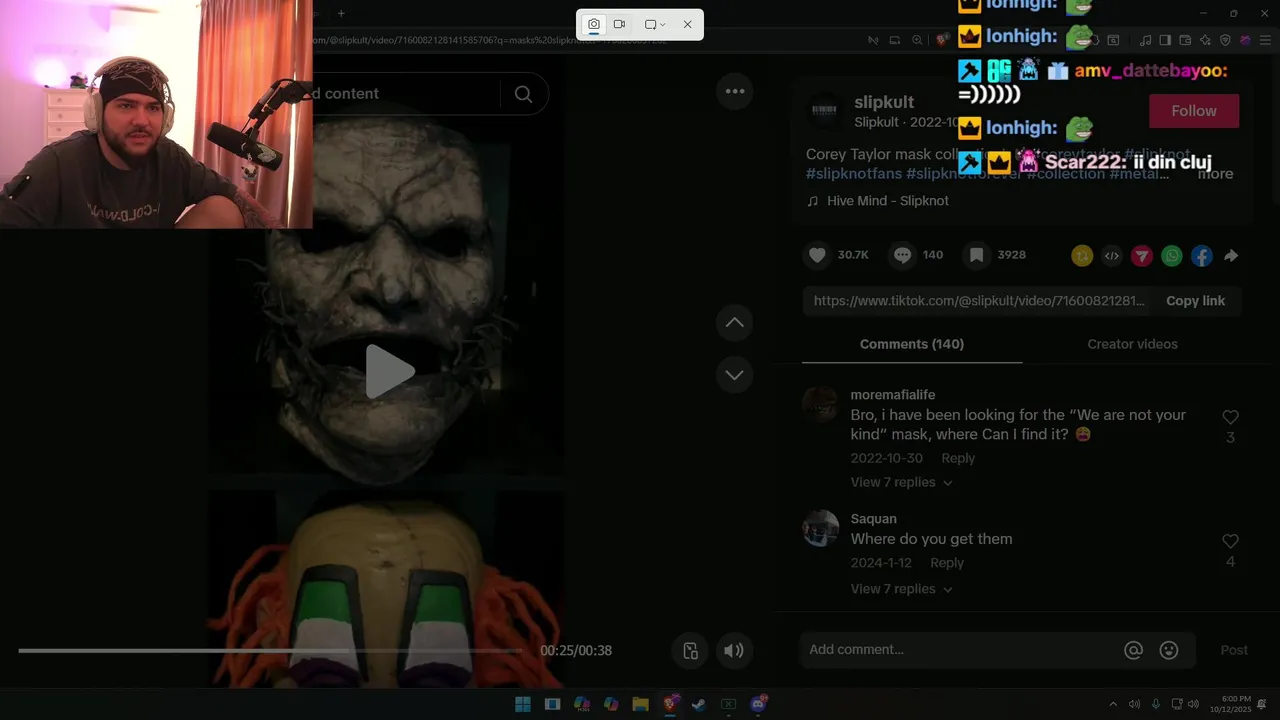Open the browser playlist music note icon

1145,40
